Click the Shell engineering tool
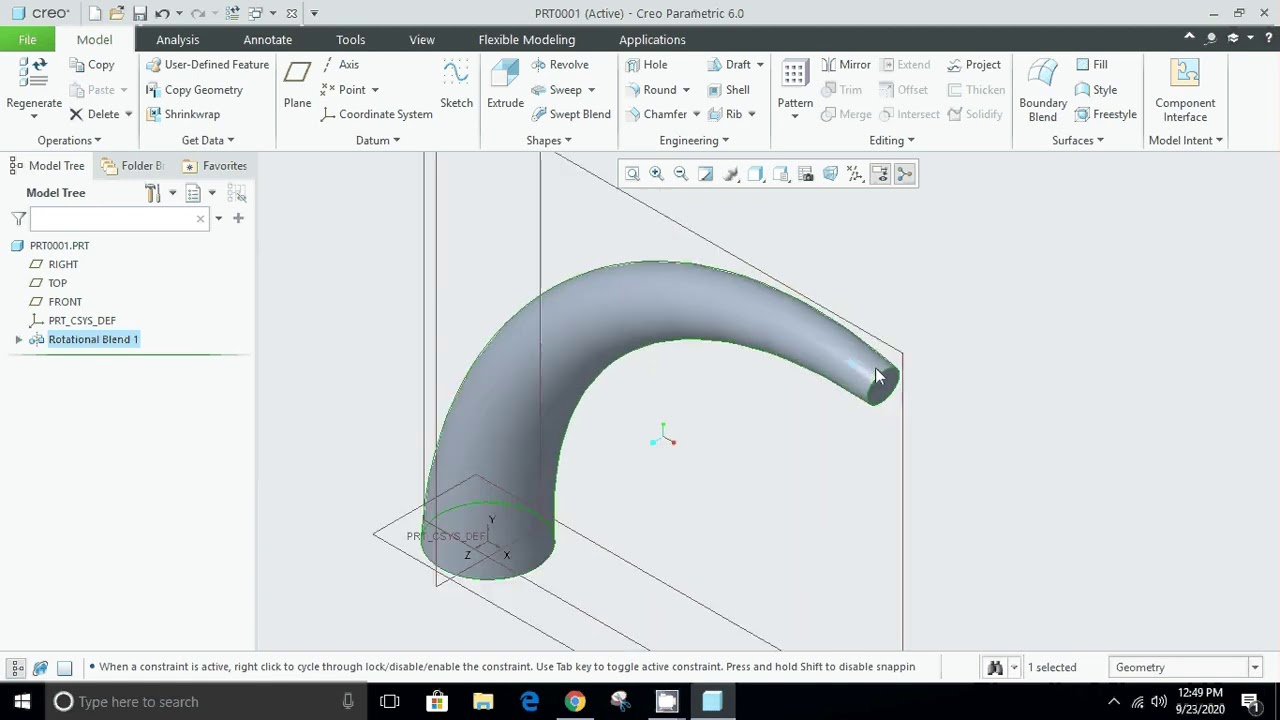This screenshot has height=720, width=1280. (x=728, y=90)
